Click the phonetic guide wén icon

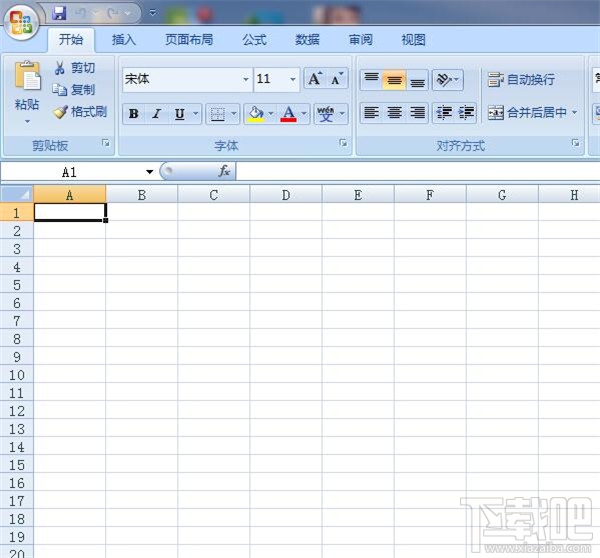click(326, 114)
